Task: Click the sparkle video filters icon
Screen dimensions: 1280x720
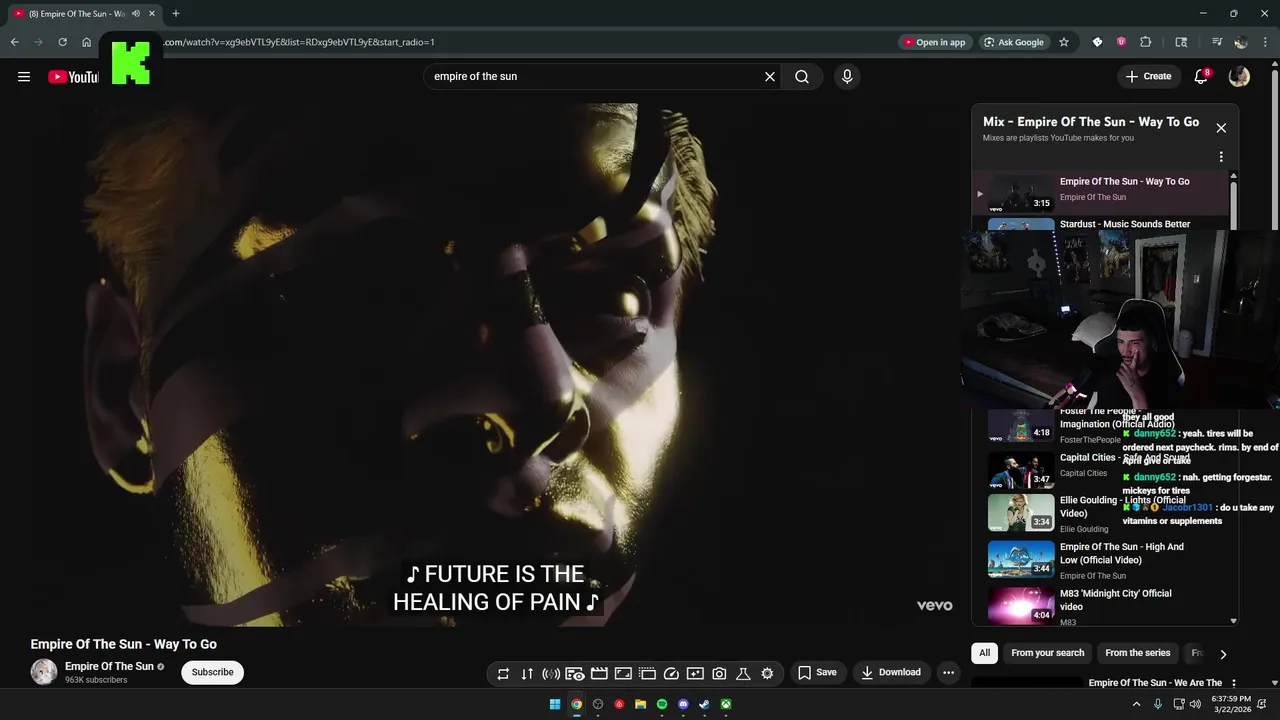Action: pos(695,674)
